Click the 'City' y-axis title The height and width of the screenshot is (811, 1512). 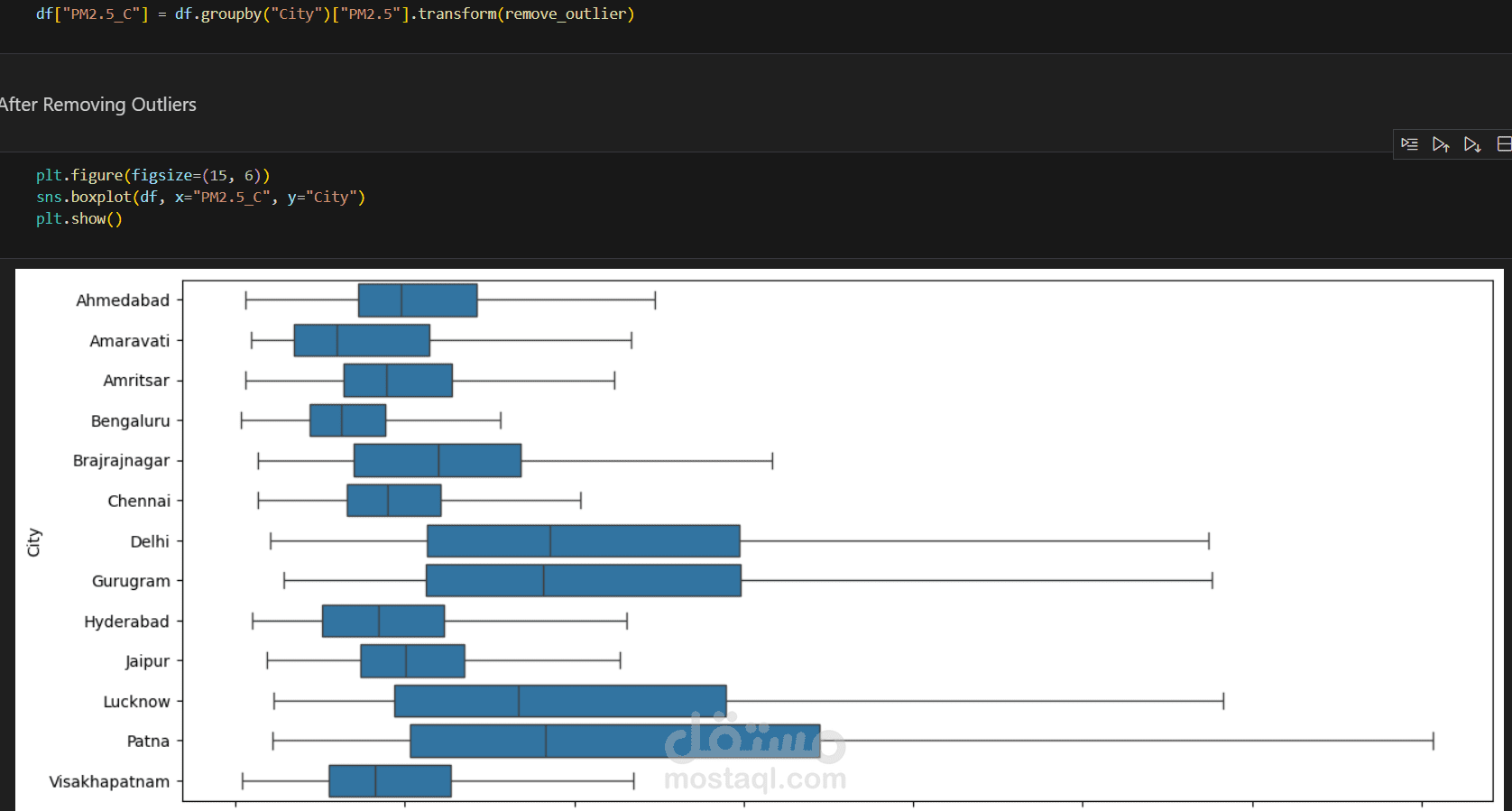(34, 542)
